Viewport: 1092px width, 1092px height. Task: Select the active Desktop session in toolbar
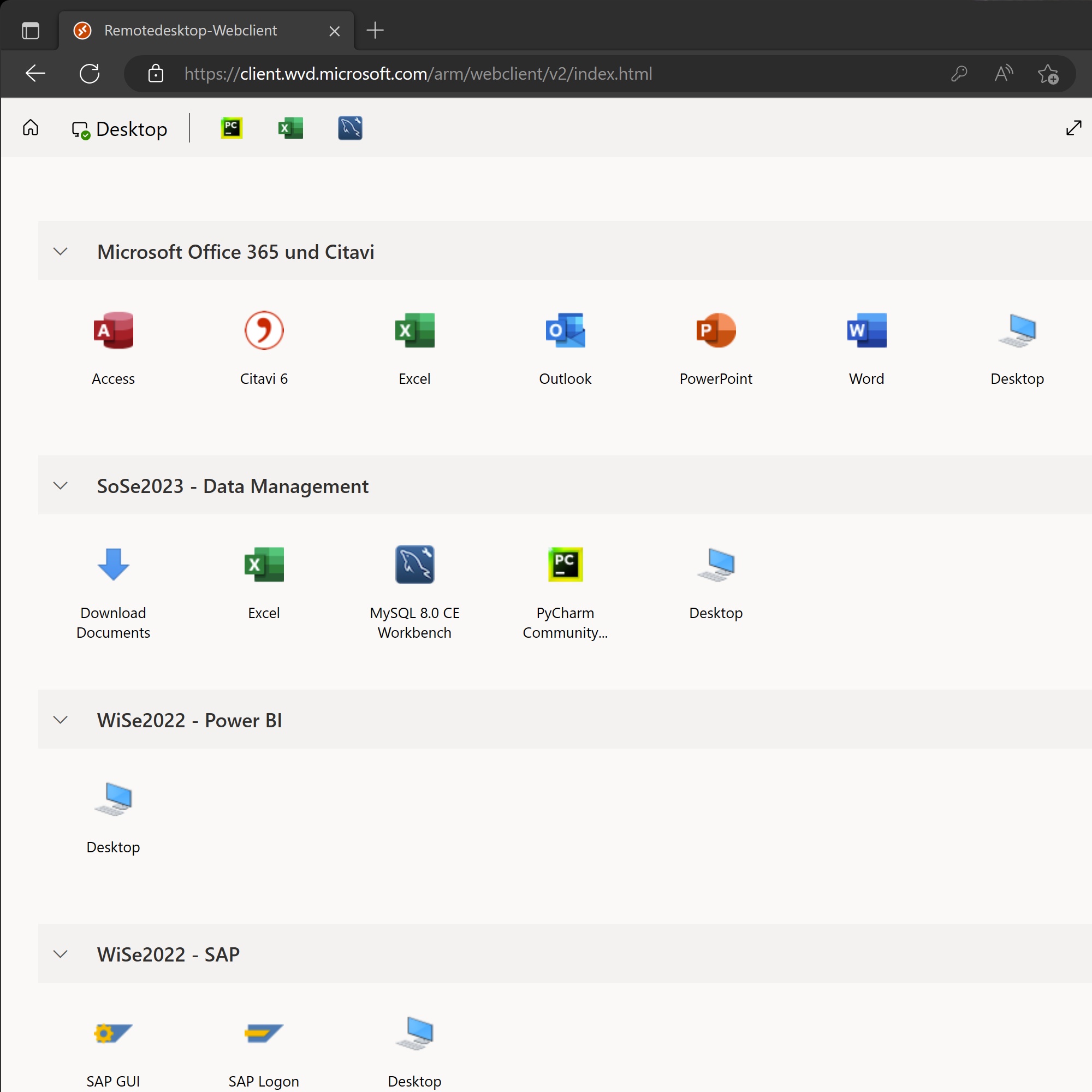[x=119, y=129]
